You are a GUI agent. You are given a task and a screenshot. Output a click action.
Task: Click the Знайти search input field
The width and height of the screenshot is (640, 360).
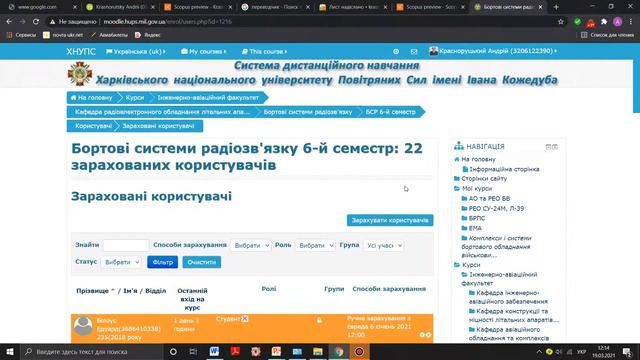(x=126, y=245)
